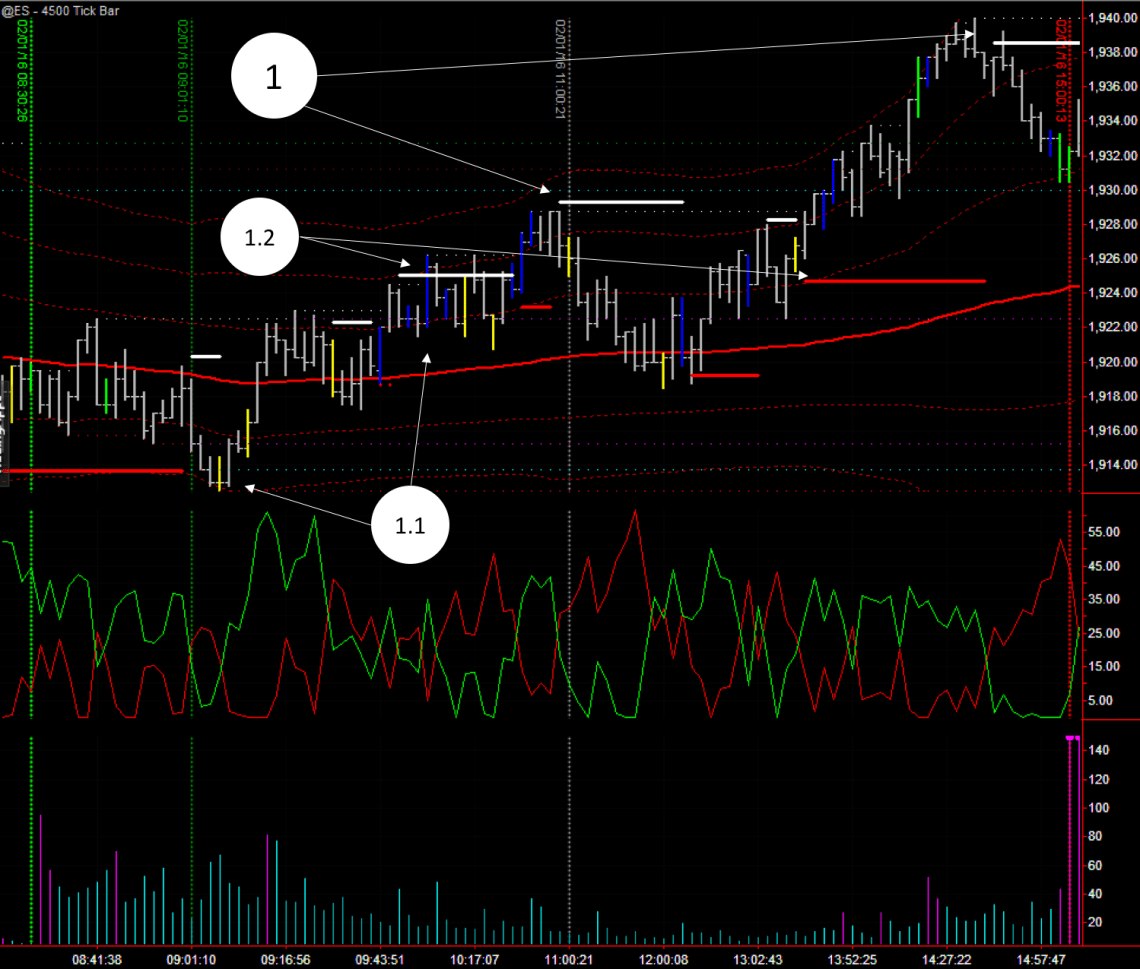Select the red horizontal line pointed by 1.2 arrow
Image resolution: width=1140 pixels, height=969 pixels.
coord(894,281)
